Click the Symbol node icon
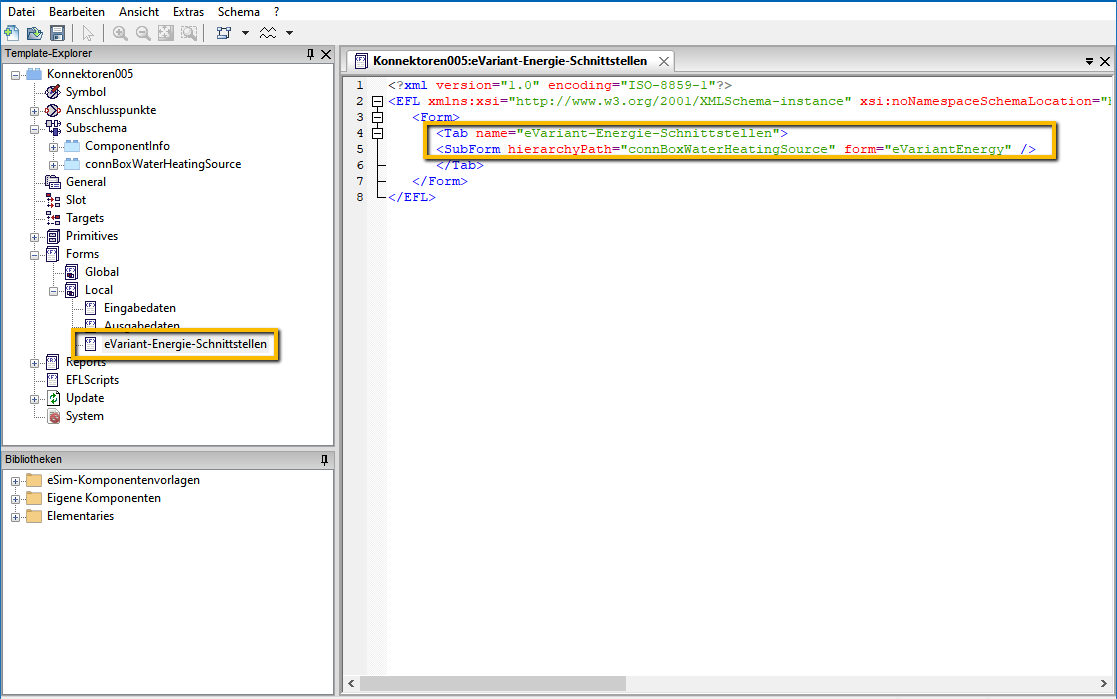This screenshot has height=699, width=1117. [53, 92]
